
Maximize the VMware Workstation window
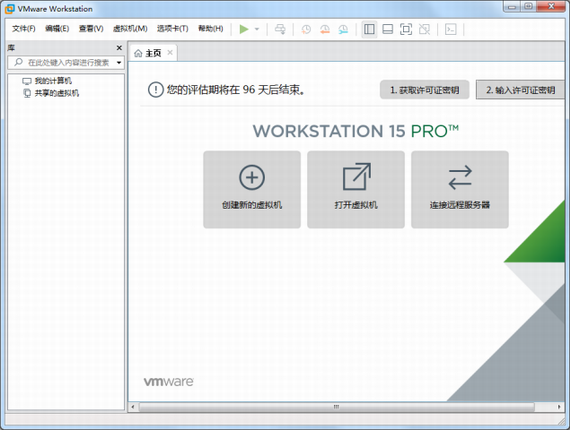tap(529, 7)
